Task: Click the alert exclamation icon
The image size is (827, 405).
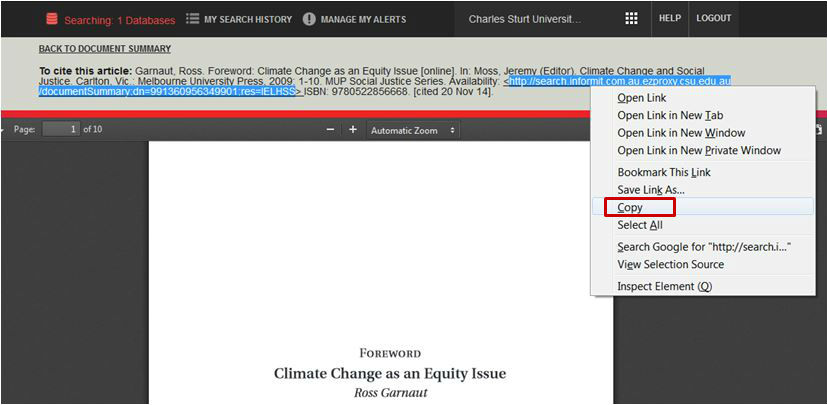Action: pyautogui.click(x=309, y=20)
